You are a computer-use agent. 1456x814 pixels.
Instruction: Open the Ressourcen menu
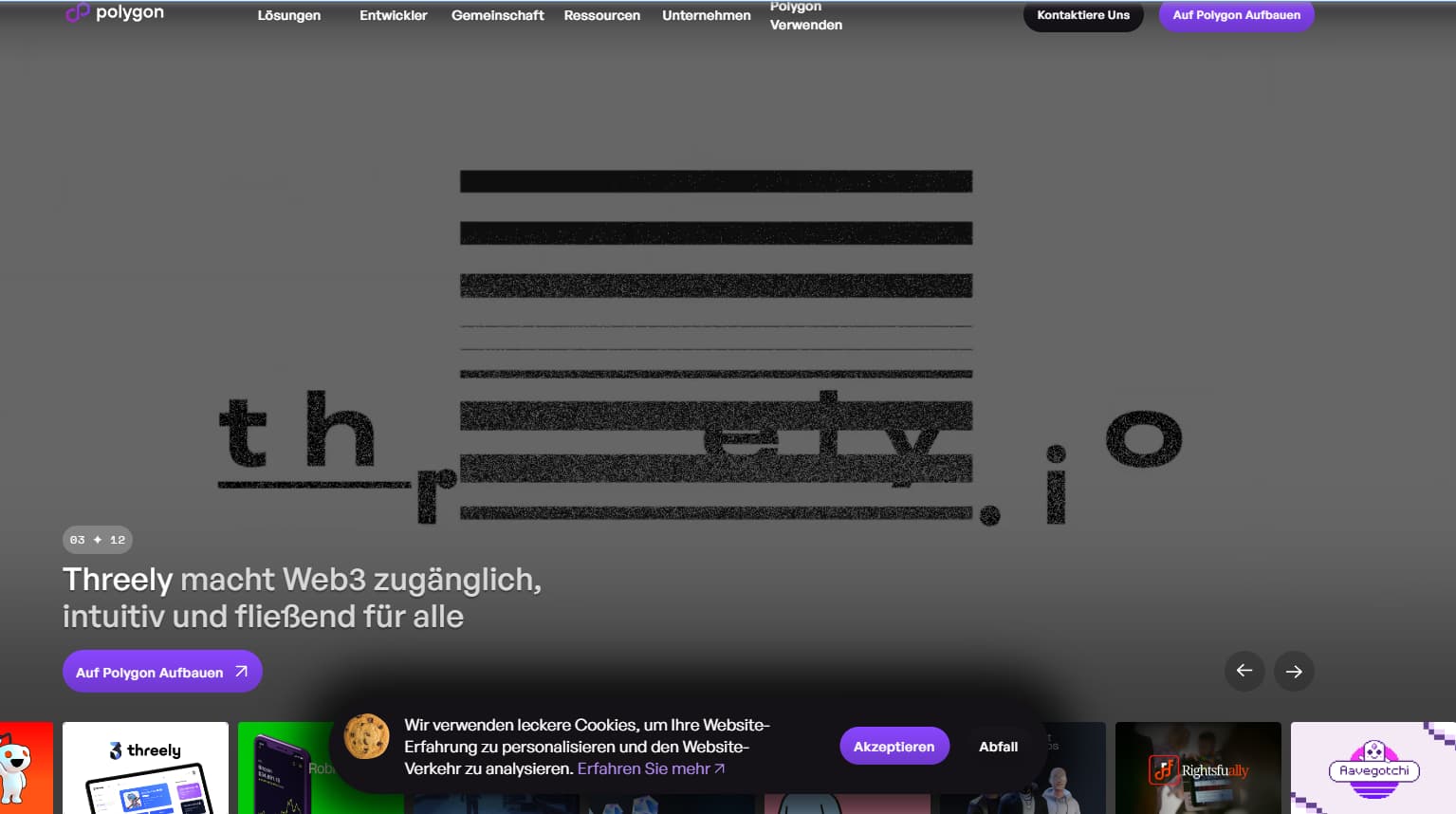(602, 15)
